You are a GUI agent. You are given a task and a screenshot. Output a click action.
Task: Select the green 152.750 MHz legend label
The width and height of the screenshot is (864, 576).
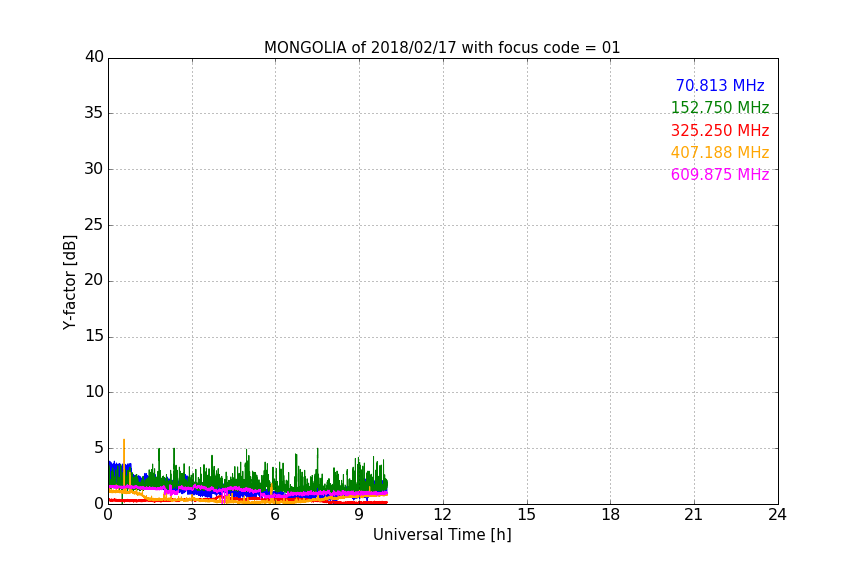(720, 107)
